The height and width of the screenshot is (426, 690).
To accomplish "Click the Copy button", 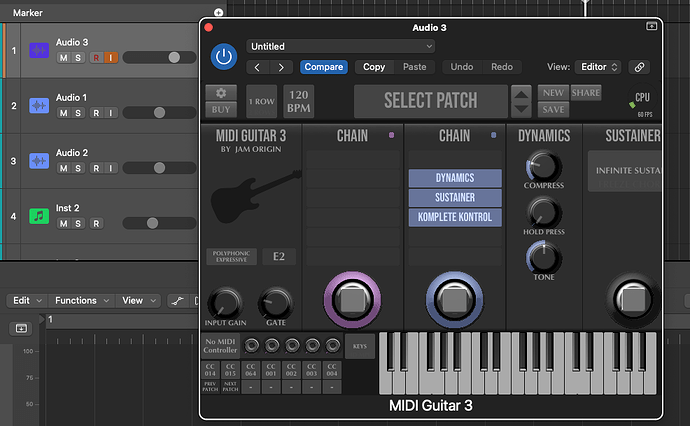I will click(x=374, y=67).
